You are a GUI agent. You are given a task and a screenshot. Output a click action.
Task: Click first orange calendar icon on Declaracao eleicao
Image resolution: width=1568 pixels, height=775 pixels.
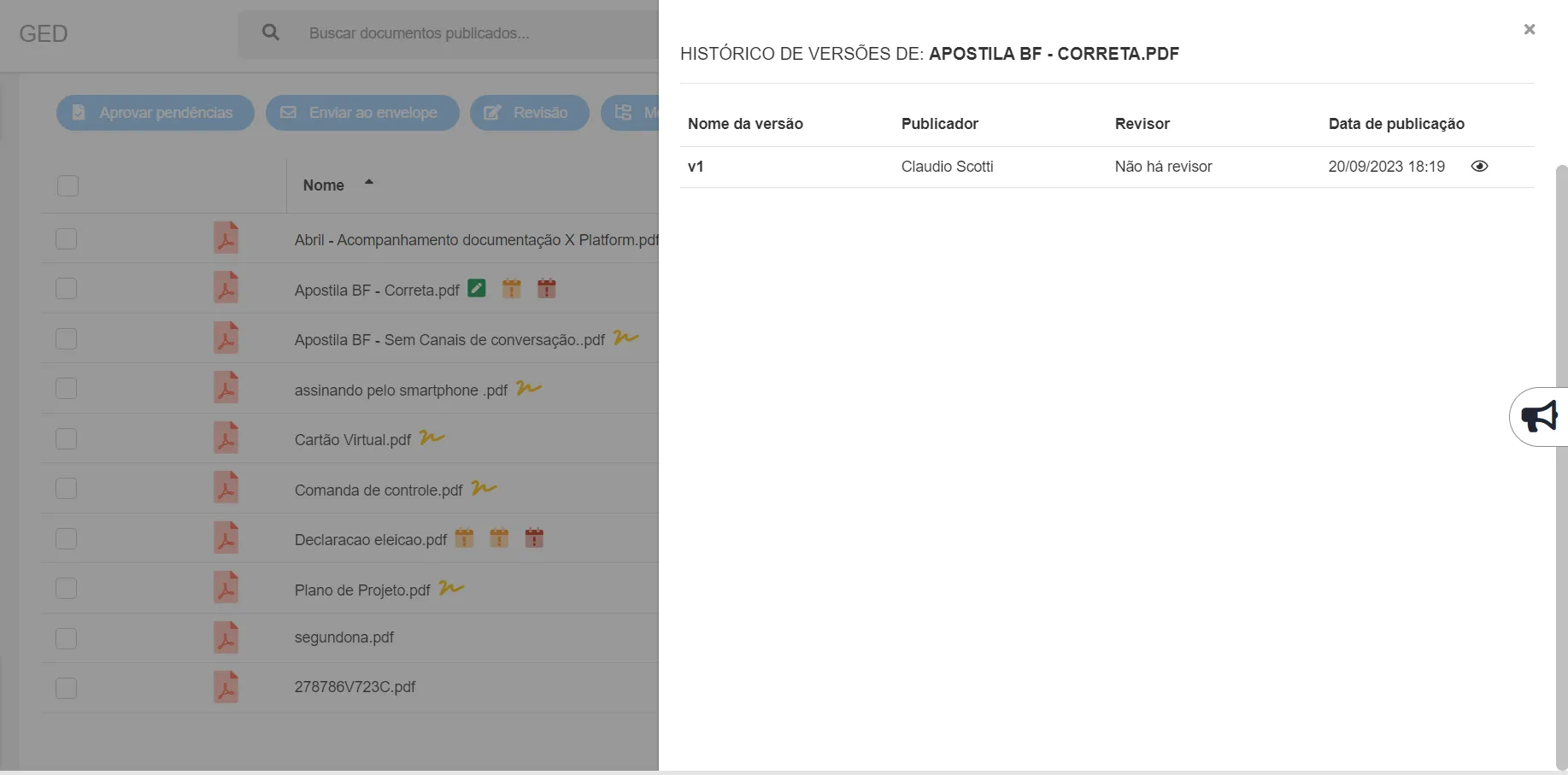click(465, 538)
